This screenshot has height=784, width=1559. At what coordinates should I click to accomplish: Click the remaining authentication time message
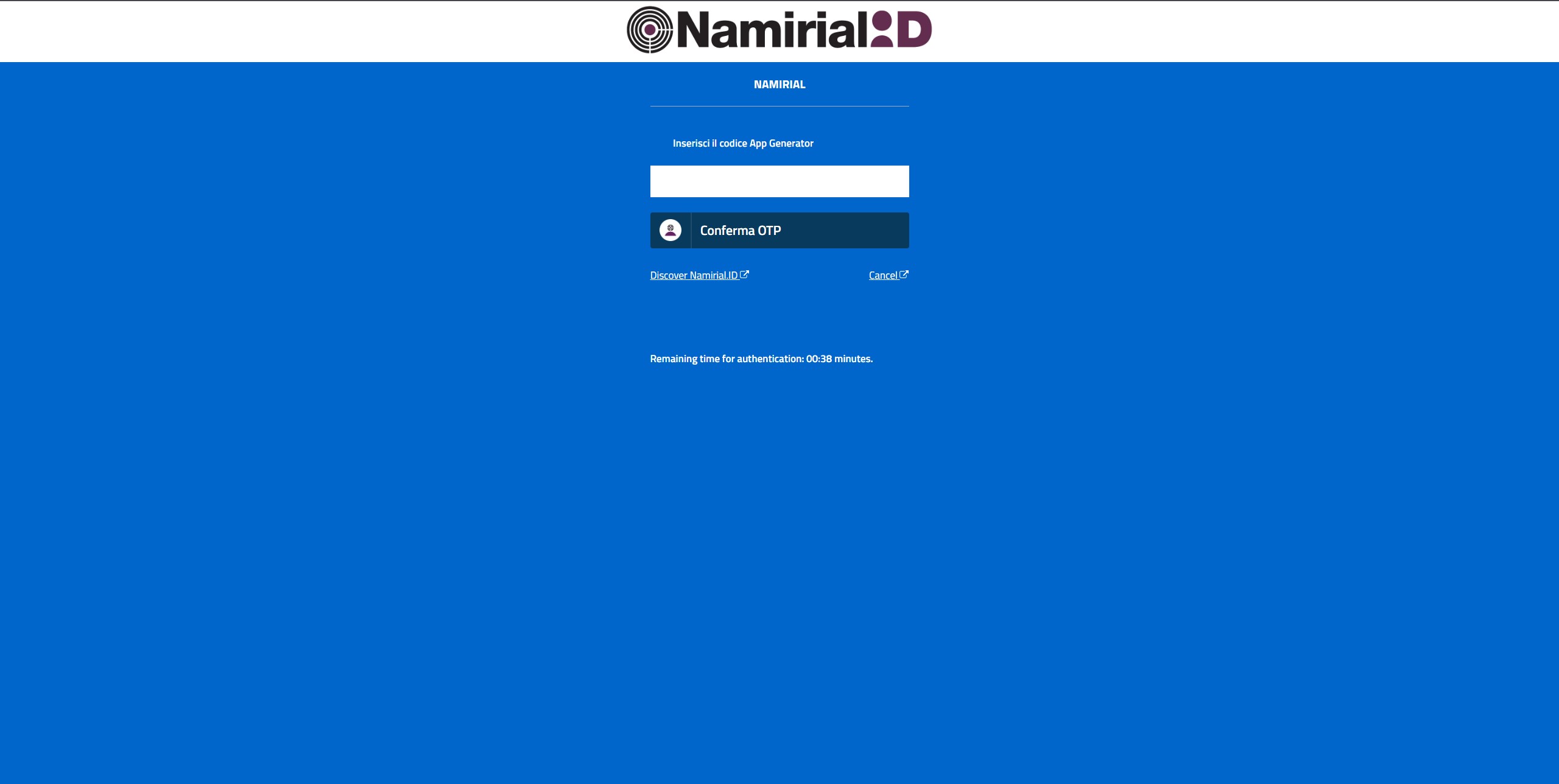coord(761,359)
